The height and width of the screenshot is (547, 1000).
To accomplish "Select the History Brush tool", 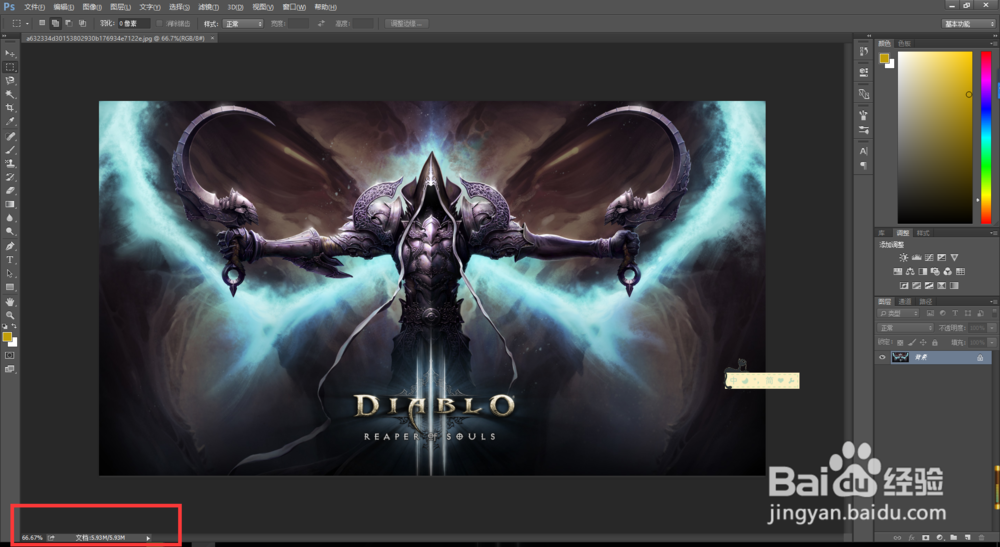I will 10,177.
